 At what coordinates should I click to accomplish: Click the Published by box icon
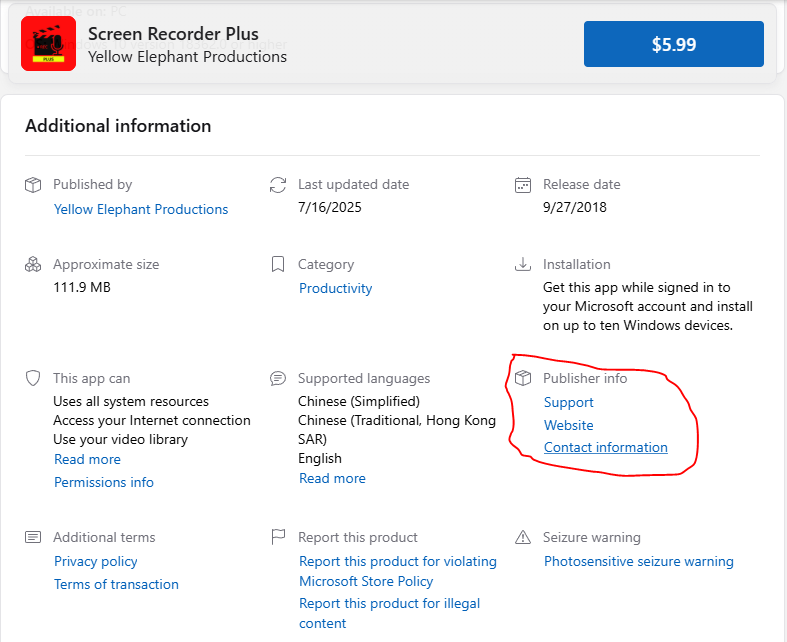tap(33, 185)
